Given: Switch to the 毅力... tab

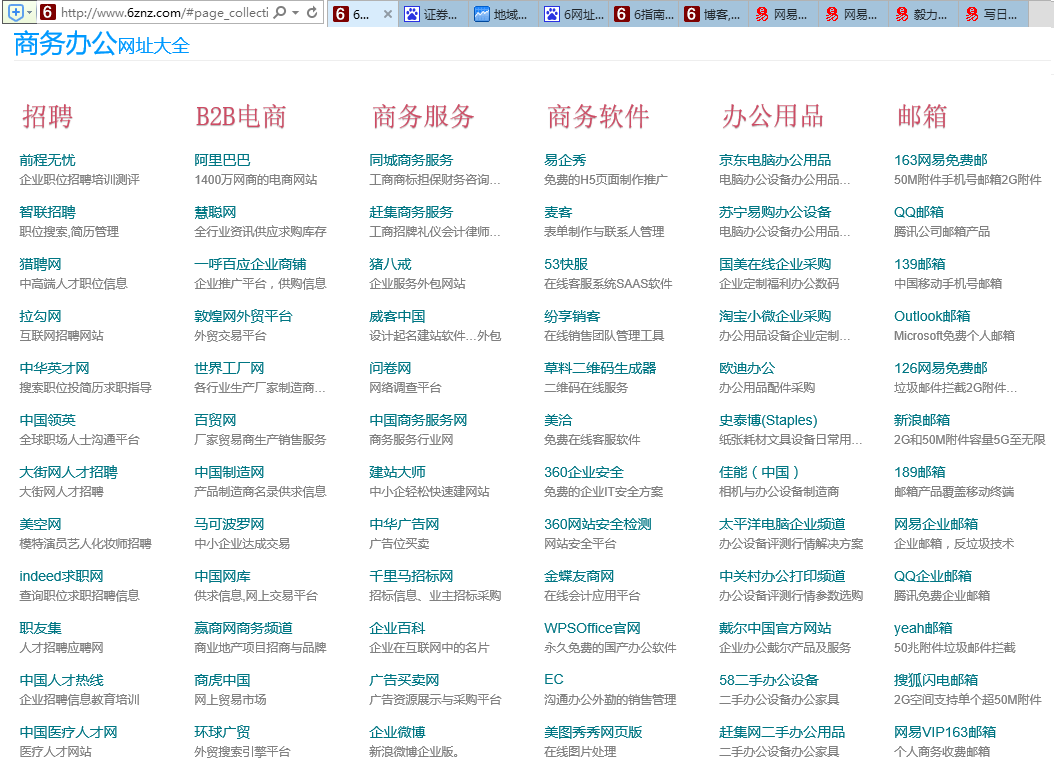Looking at the screenshot, I should (x=923, y=14).
